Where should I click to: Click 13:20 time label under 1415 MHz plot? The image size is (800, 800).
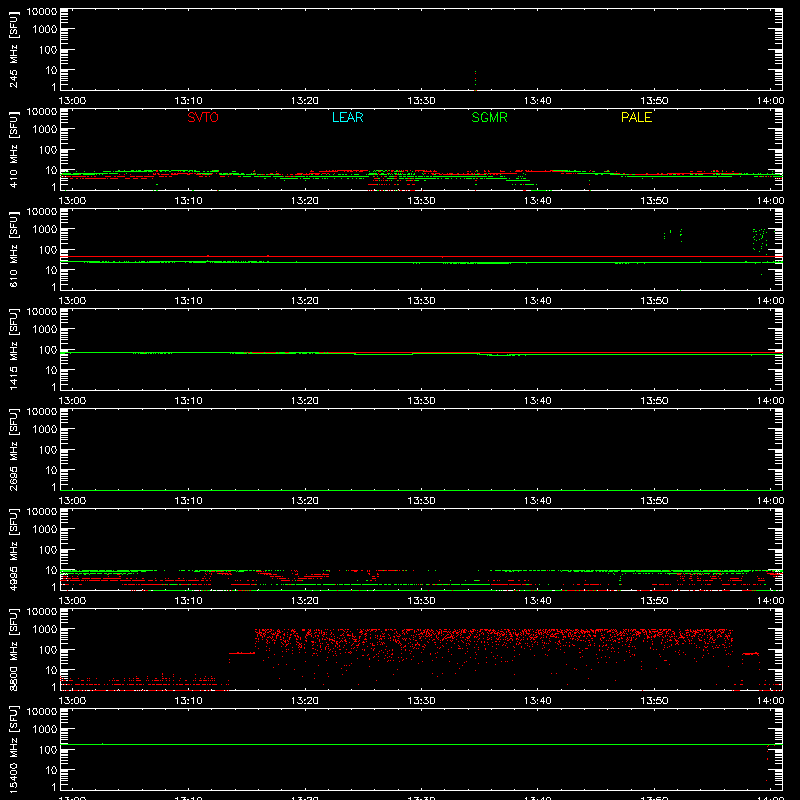pos(305,401)
